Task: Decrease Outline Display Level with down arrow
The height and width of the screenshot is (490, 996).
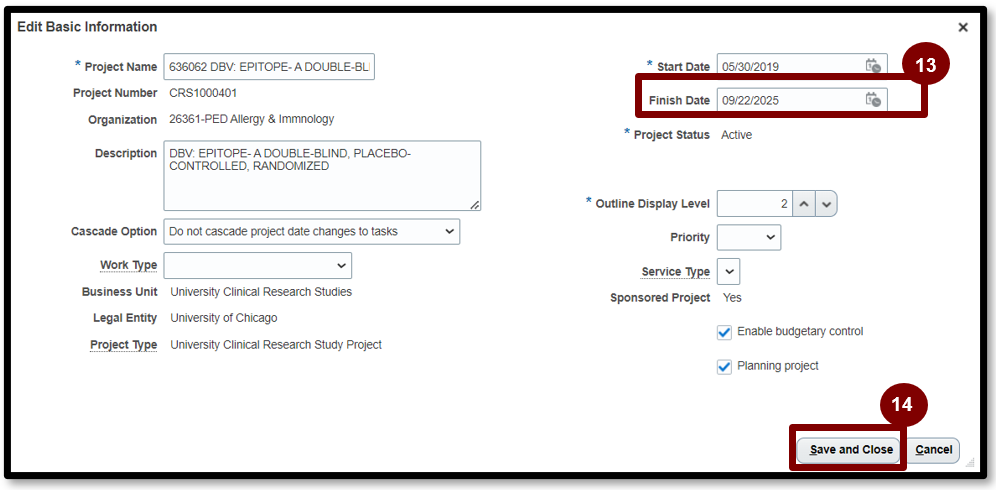Action: pyautogui.click(x=826, y=204)
